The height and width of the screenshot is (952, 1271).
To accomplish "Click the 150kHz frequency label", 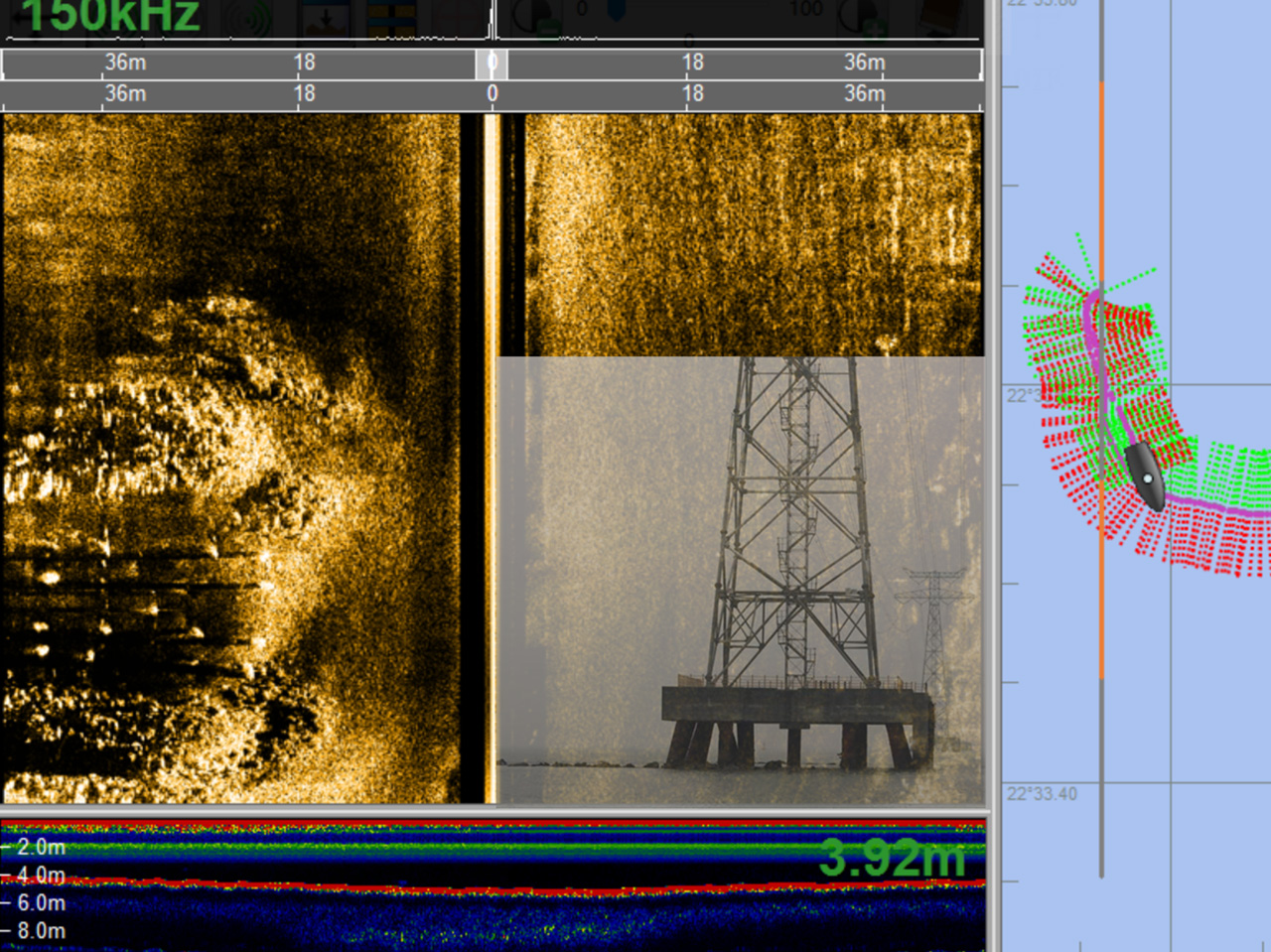I will 109,16.
